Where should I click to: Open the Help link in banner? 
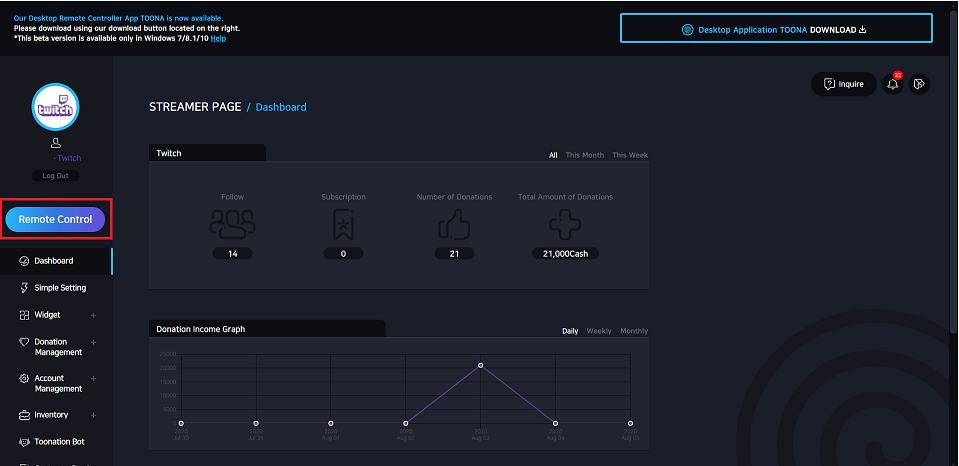point(218,38)
